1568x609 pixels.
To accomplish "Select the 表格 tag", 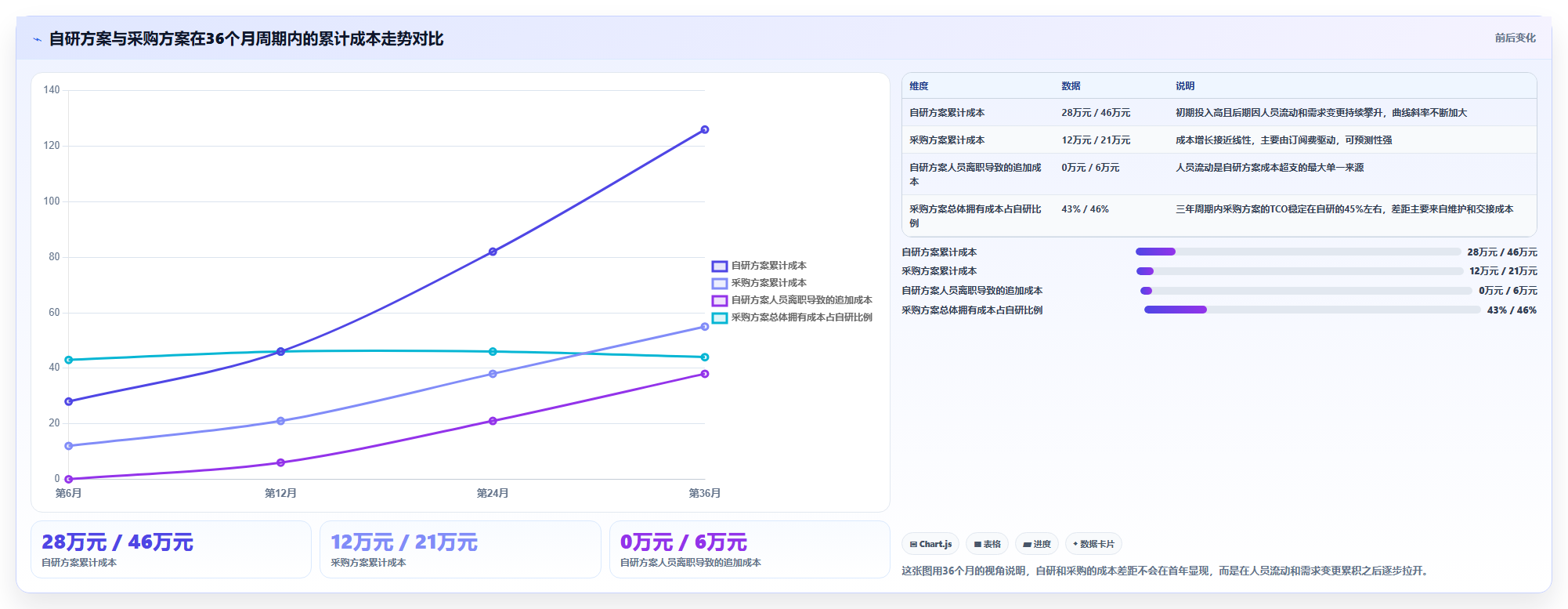I will coord(987,544).
